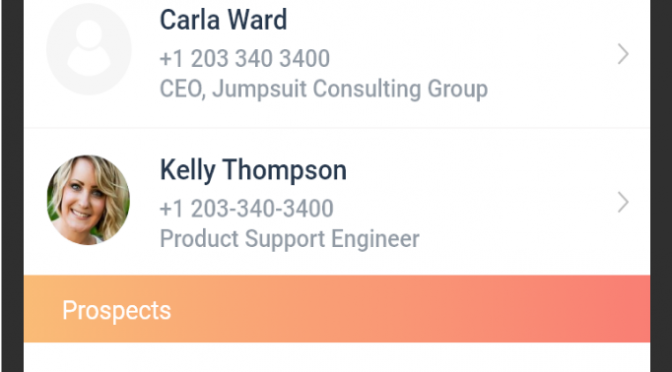Click the divider line separating Carla and Kelly
672x372 pixels.
coord(337,128)
